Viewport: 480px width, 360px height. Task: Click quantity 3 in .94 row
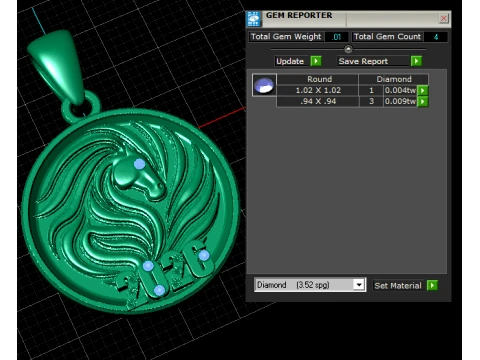click(371, 101)
